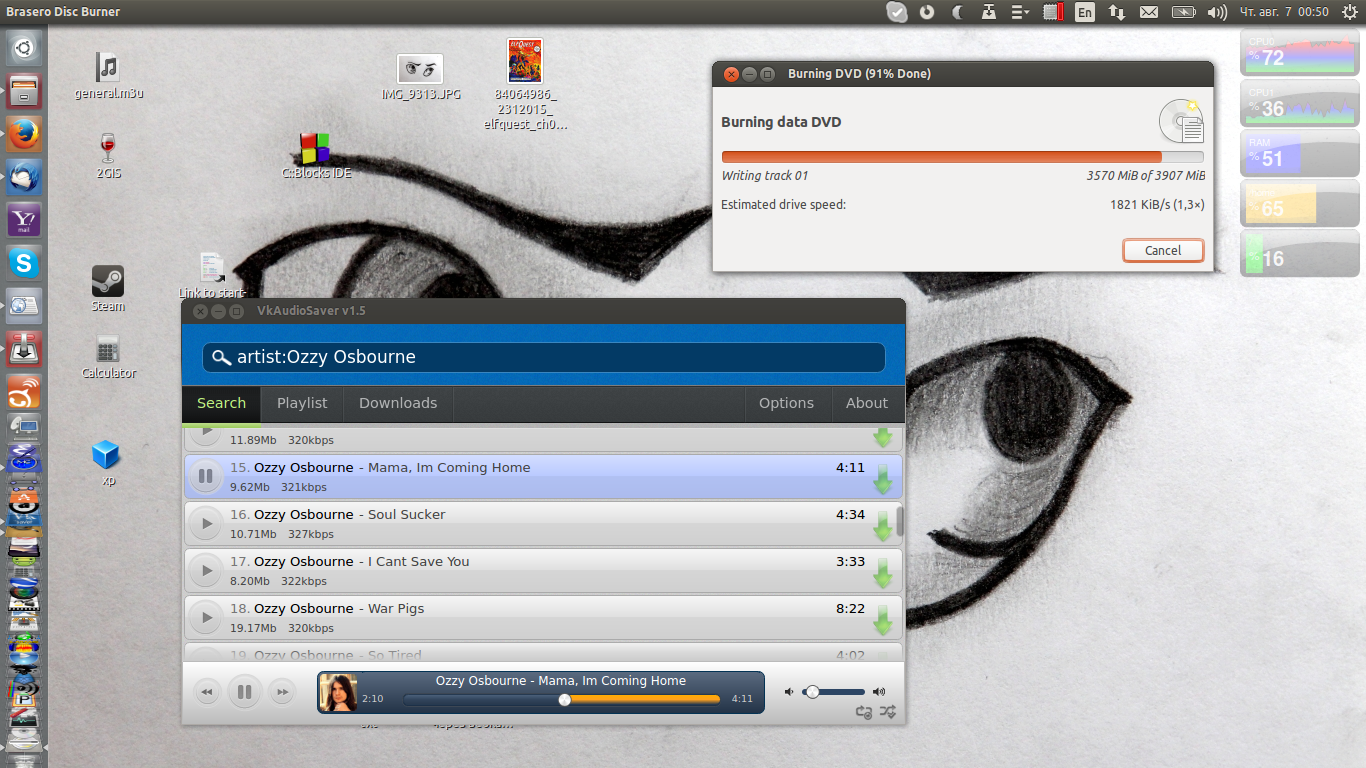
Task: Open the indicator menu with dropdown arrow
Action: coord(1020,12)
